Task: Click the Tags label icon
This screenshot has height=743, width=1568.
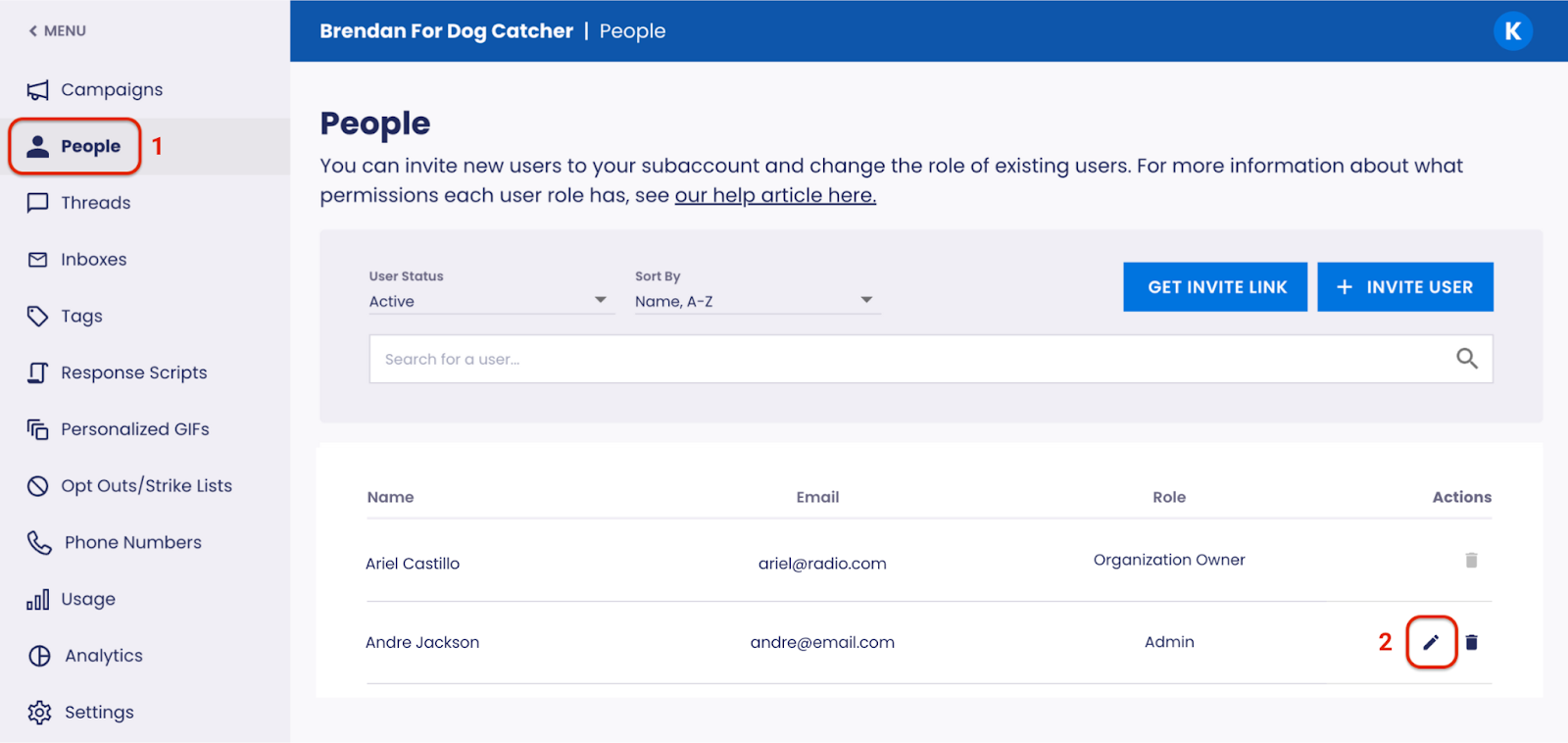Action: pyautogui.click(x=37, y=316)
